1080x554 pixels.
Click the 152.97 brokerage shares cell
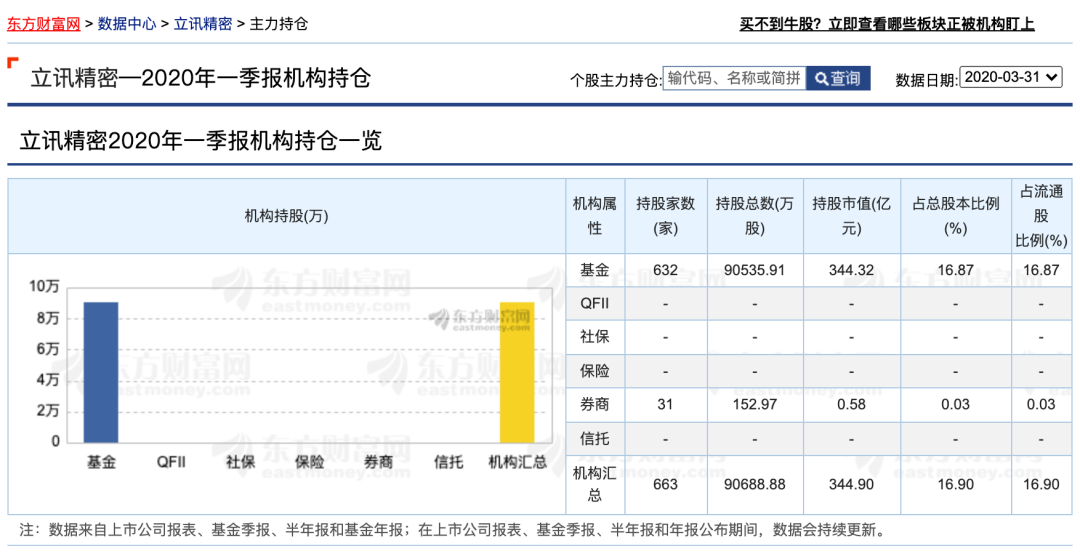754,404
